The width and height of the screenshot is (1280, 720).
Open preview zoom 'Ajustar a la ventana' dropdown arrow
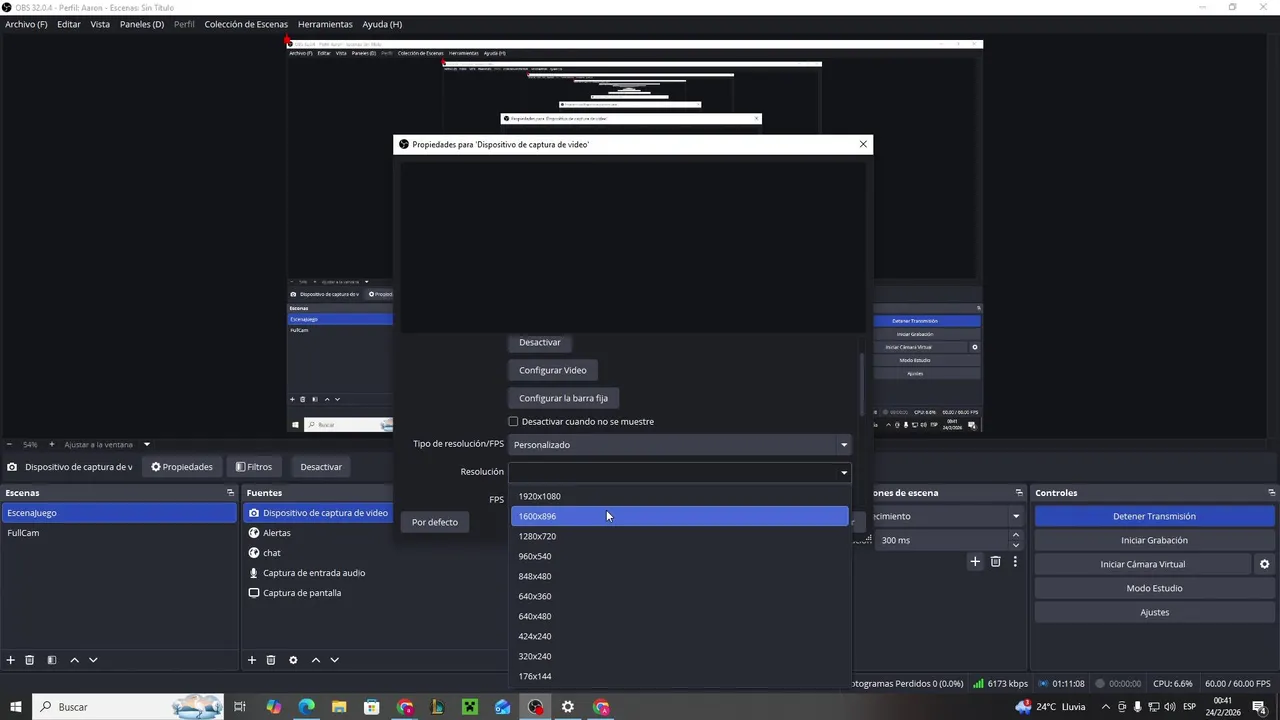(x=147, y=444)
